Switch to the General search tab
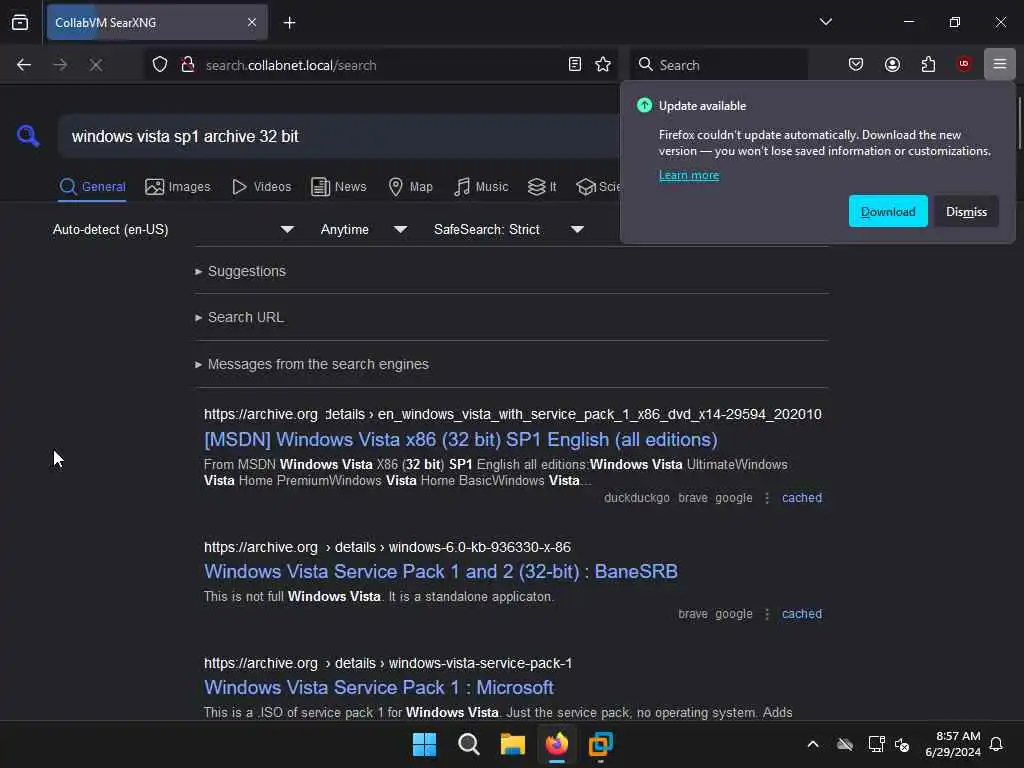1024x768 pixels. (92, 187)
